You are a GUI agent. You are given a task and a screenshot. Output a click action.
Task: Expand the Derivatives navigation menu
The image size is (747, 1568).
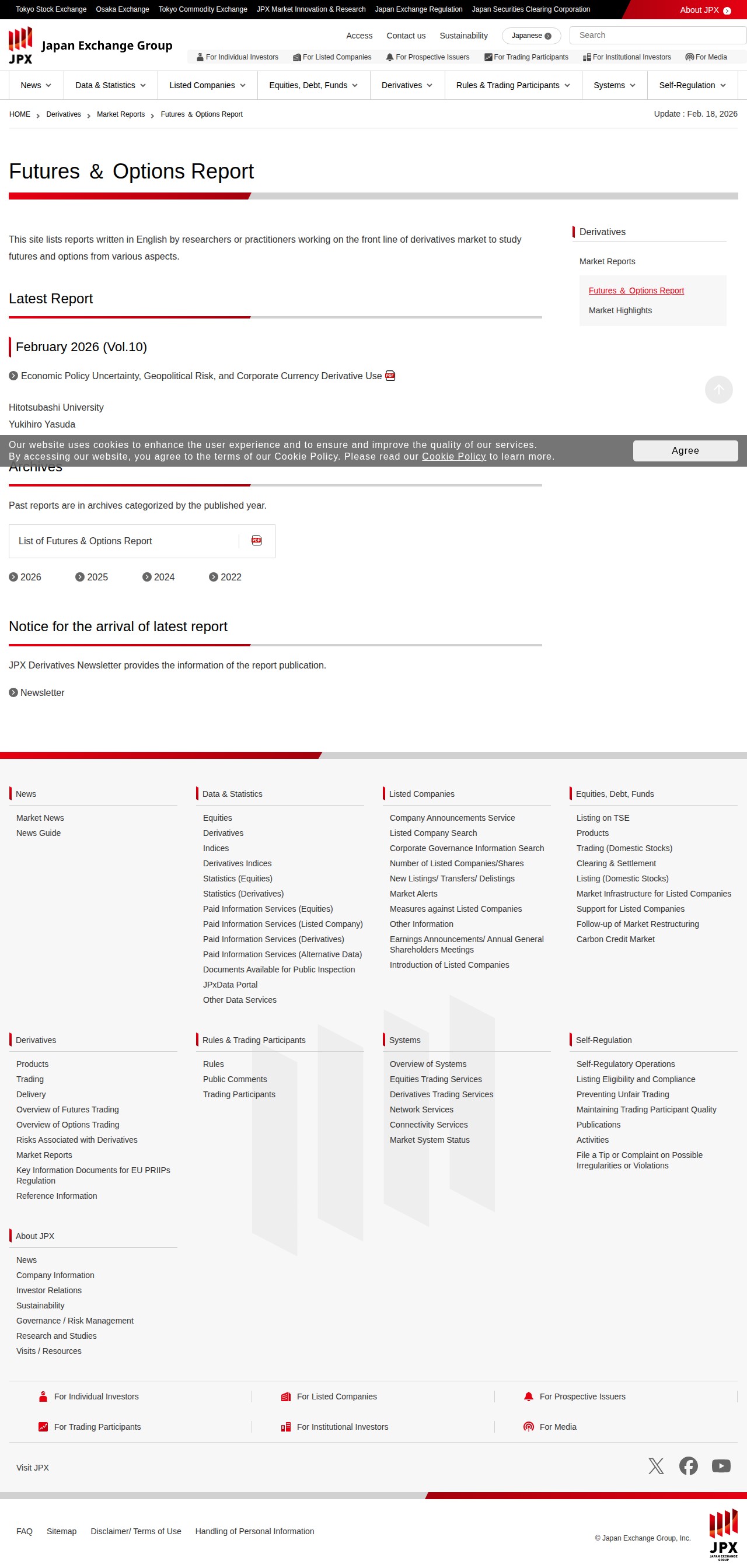[407, 85]
